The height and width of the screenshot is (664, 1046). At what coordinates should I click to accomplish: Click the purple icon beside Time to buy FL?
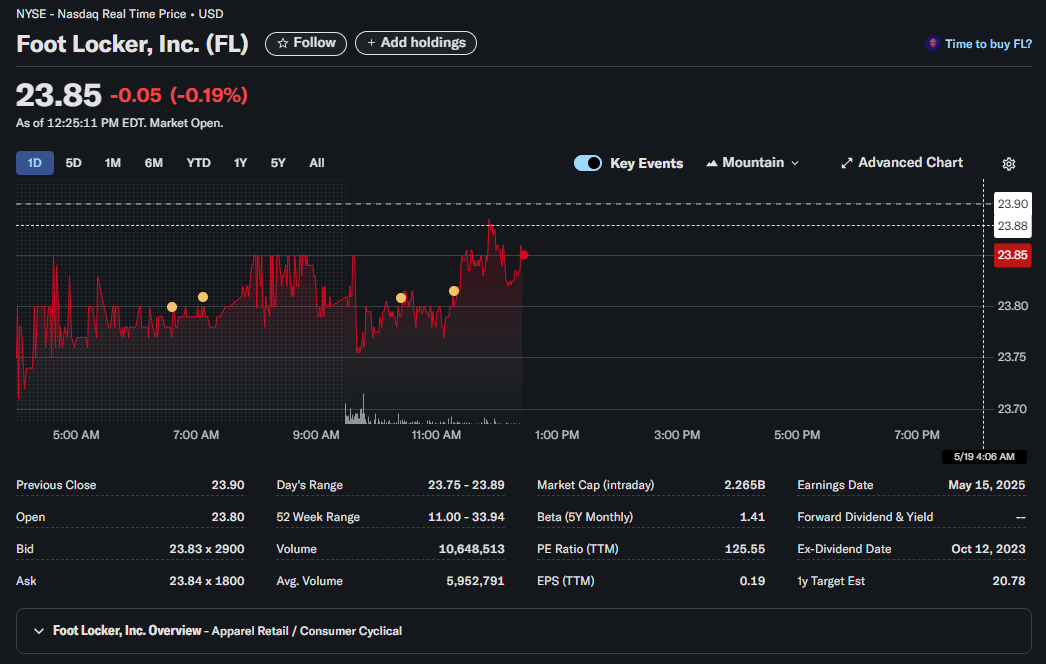click(933, 43)
